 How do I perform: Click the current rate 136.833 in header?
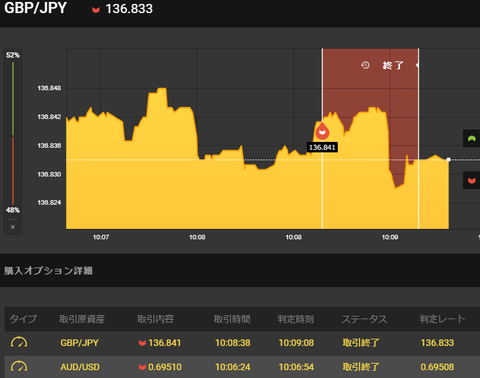pos(129,9)
